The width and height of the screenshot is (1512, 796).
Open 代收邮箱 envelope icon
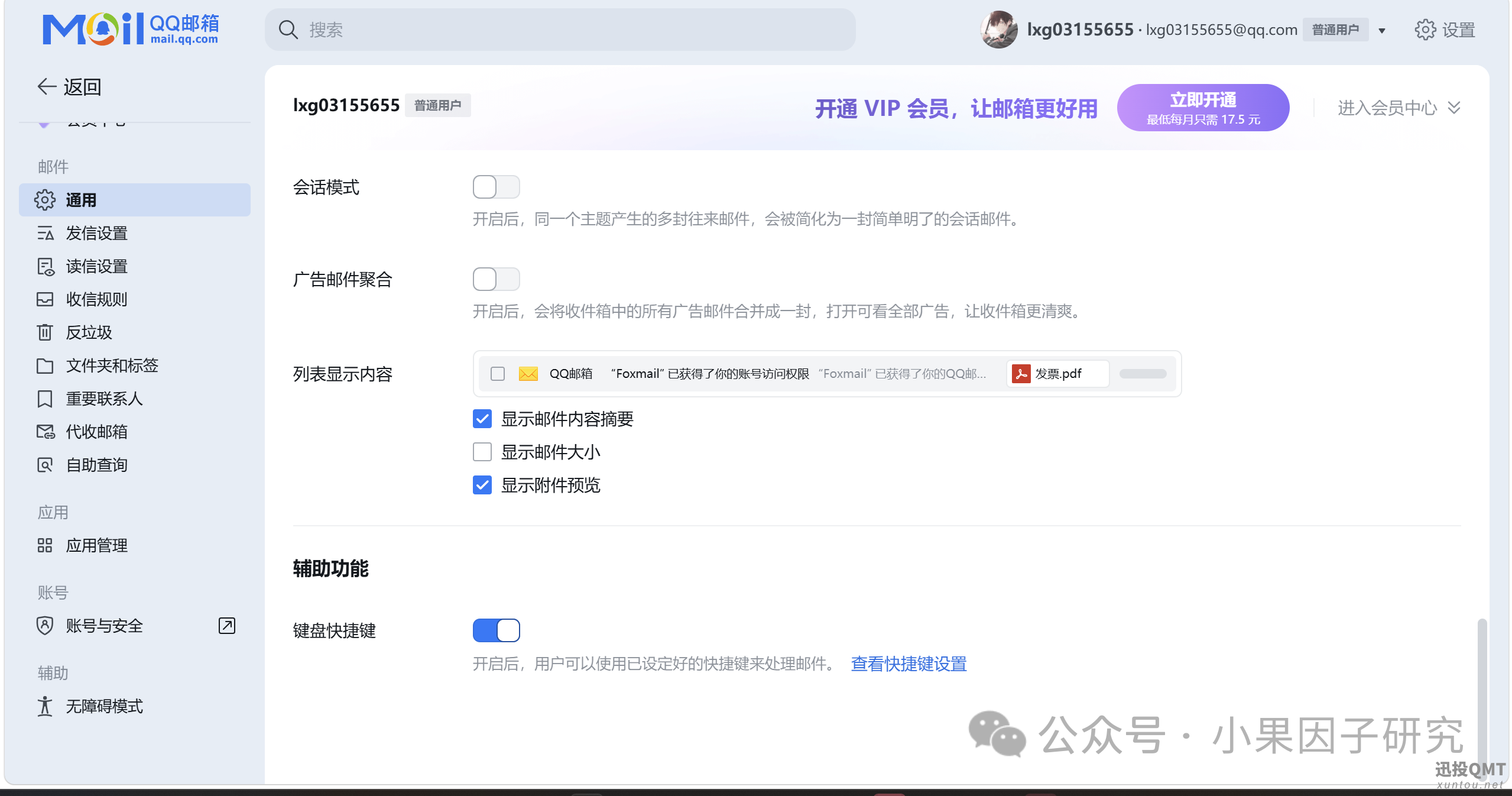point(45,432)
